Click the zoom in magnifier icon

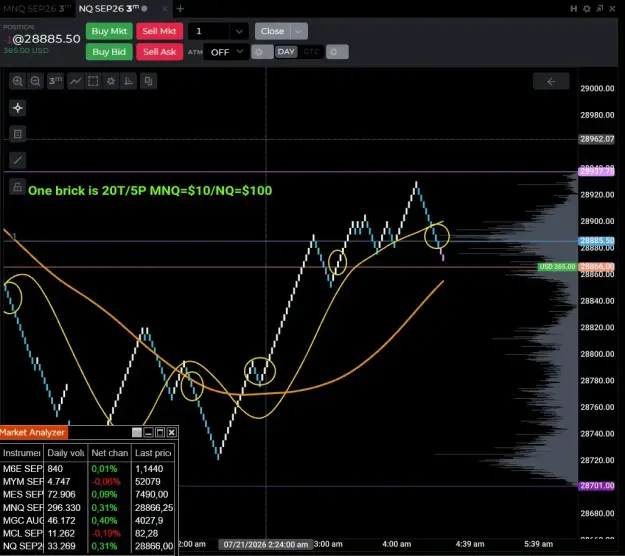coord(18,81)
